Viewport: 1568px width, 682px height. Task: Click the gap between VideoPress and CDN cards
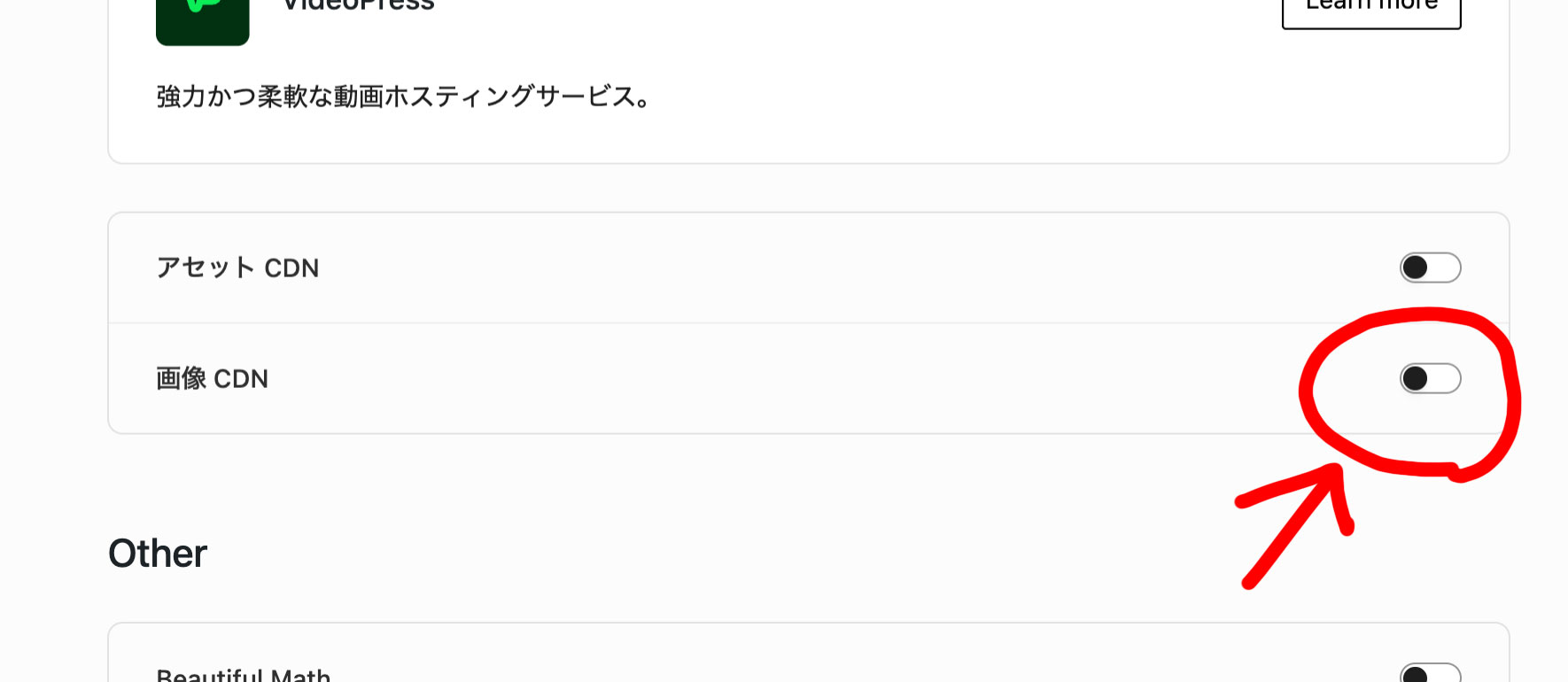coord(797,188)
